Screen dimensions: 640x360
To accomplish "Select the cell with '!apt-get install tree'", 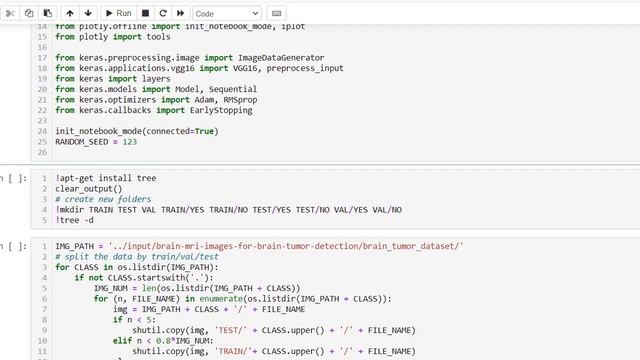I will pos(336,199).
